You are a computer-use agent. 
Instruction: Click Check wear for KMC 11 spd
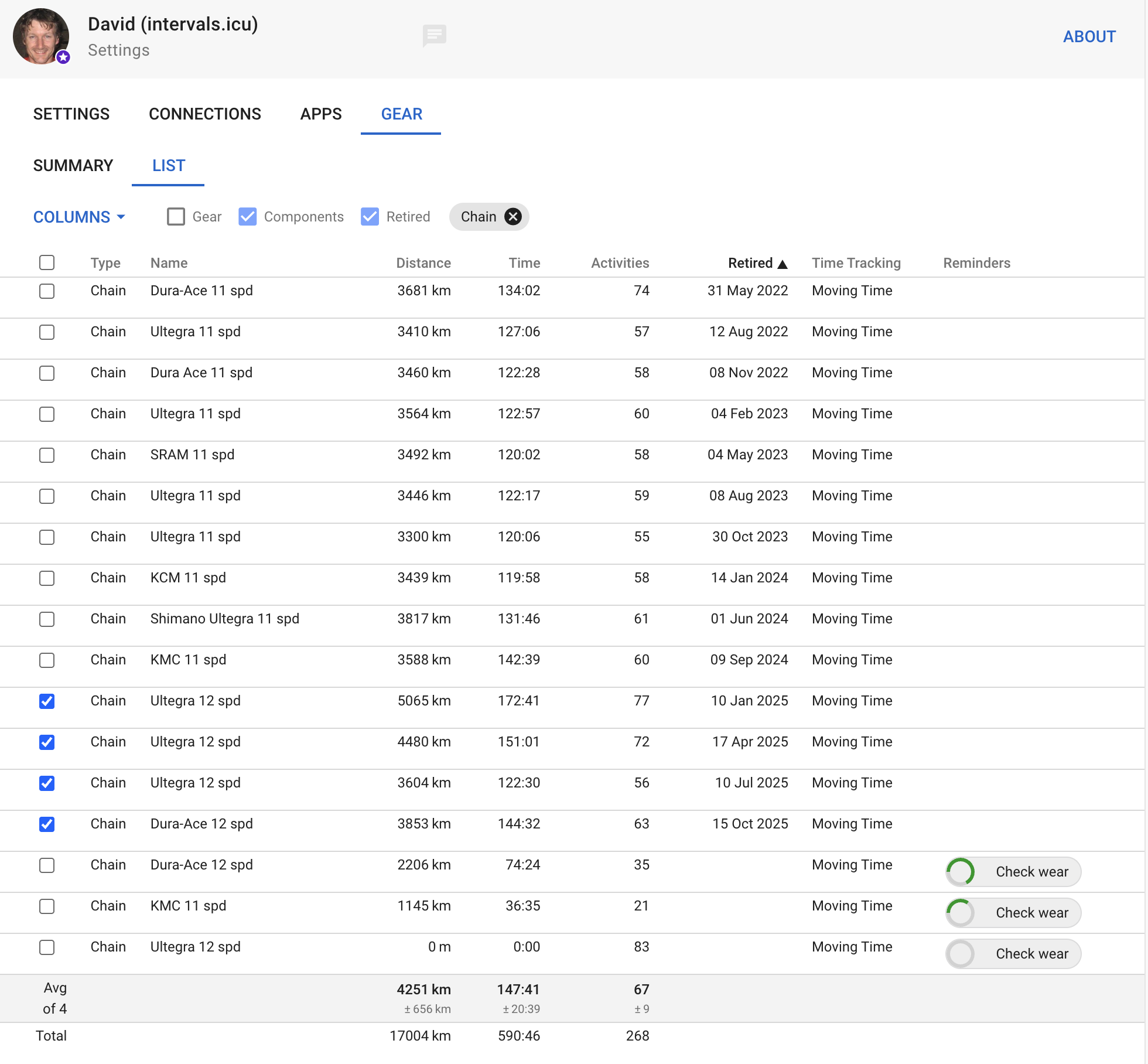click(x=1031, y=913)
